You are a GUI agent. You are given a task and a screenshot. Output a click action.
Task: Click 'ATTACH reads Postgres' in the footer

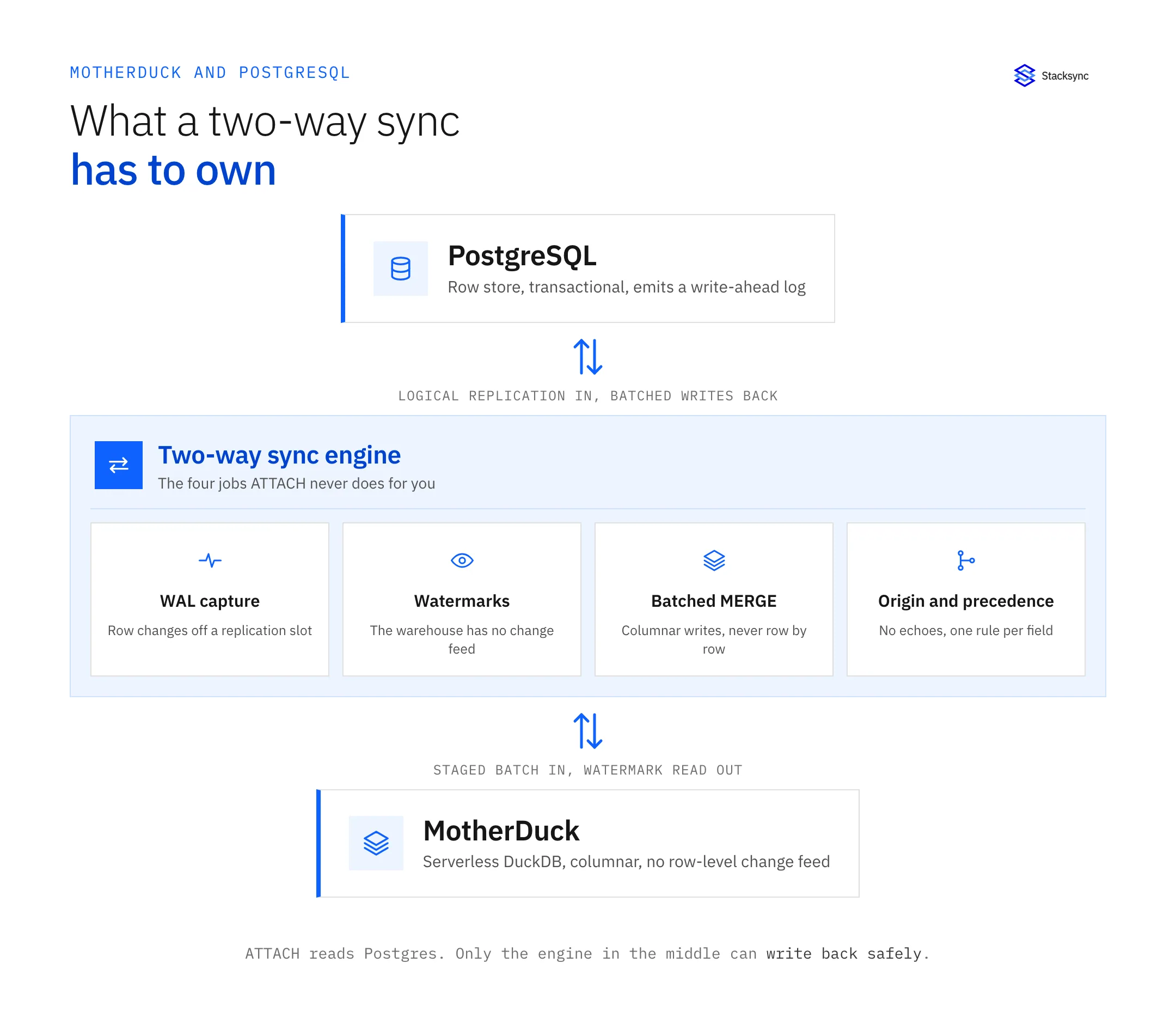click(341, 954)
